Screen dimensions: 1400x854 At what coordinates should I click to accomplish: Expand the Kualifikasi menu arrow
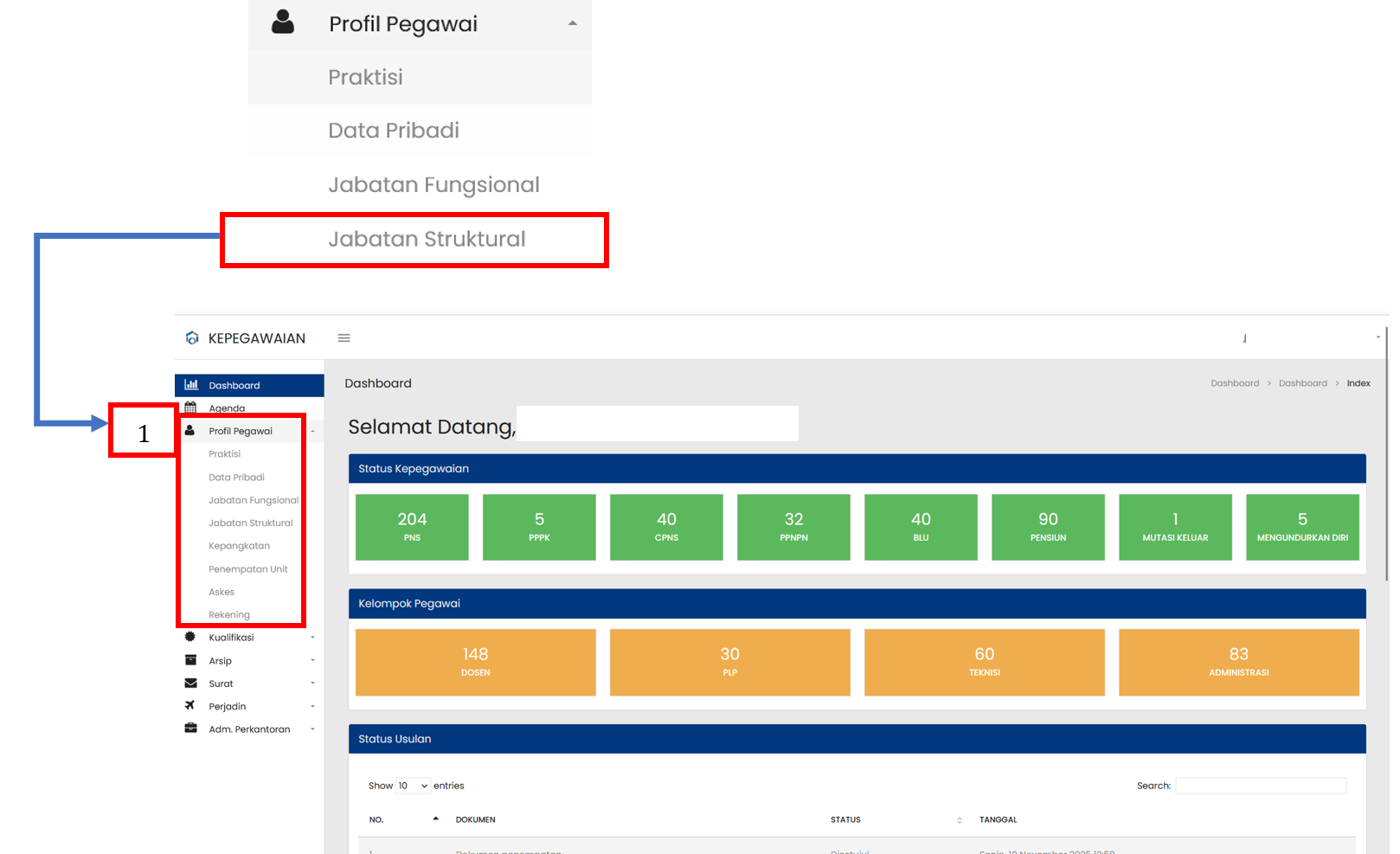click(x=312, y=638)
